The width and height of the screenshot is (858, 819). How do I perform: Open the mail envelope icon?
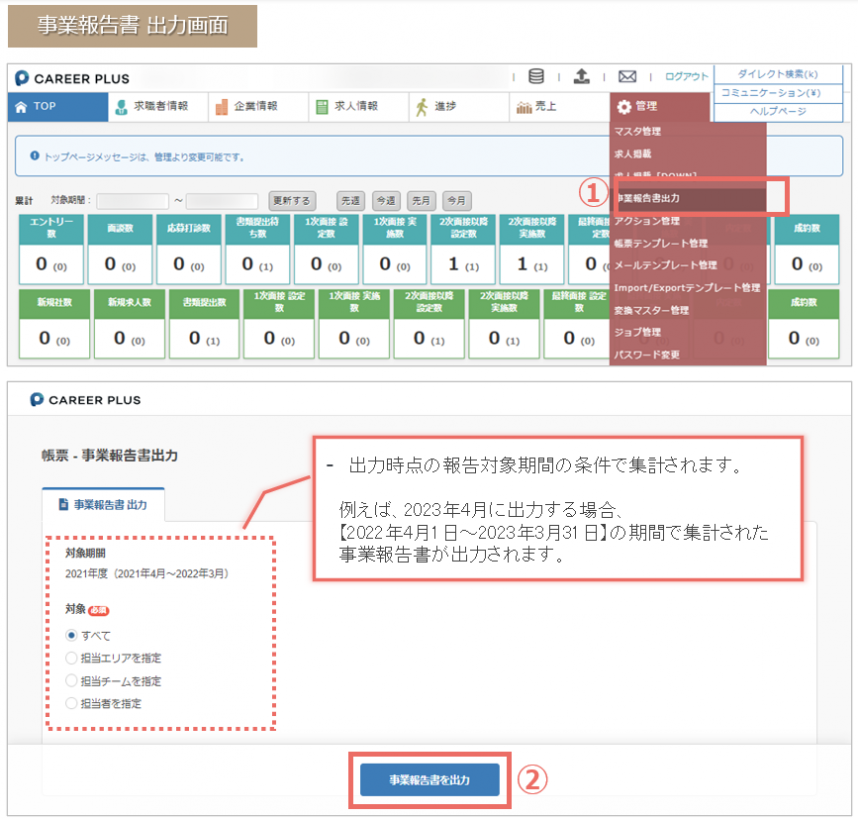[x=627, y=77]
